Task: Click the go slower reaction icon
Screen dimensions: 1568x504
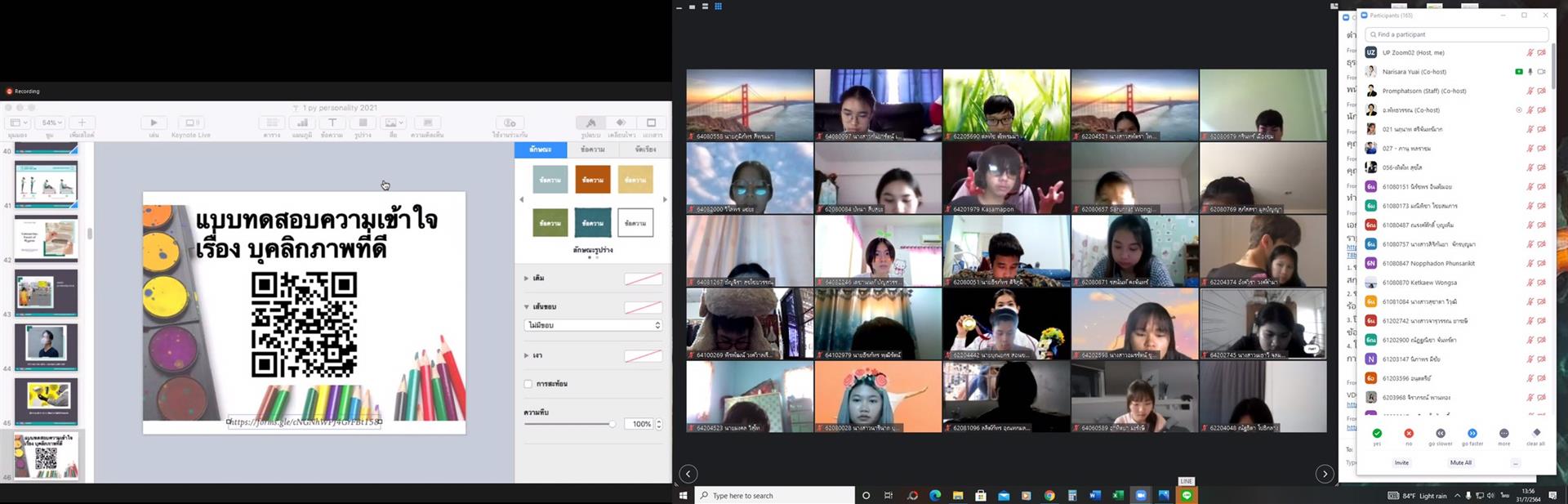Action: 1441,434
